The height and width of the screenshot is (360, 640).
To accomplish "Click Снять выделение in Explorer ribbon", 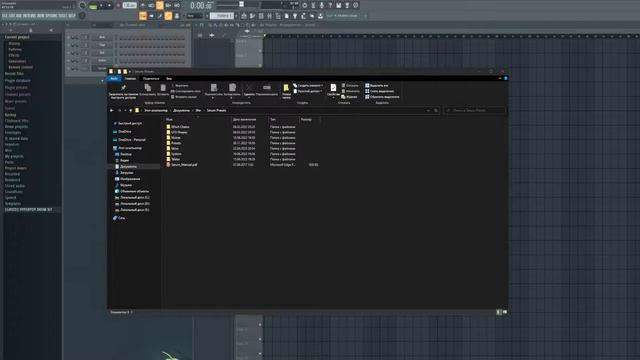I will coord(379,91).
